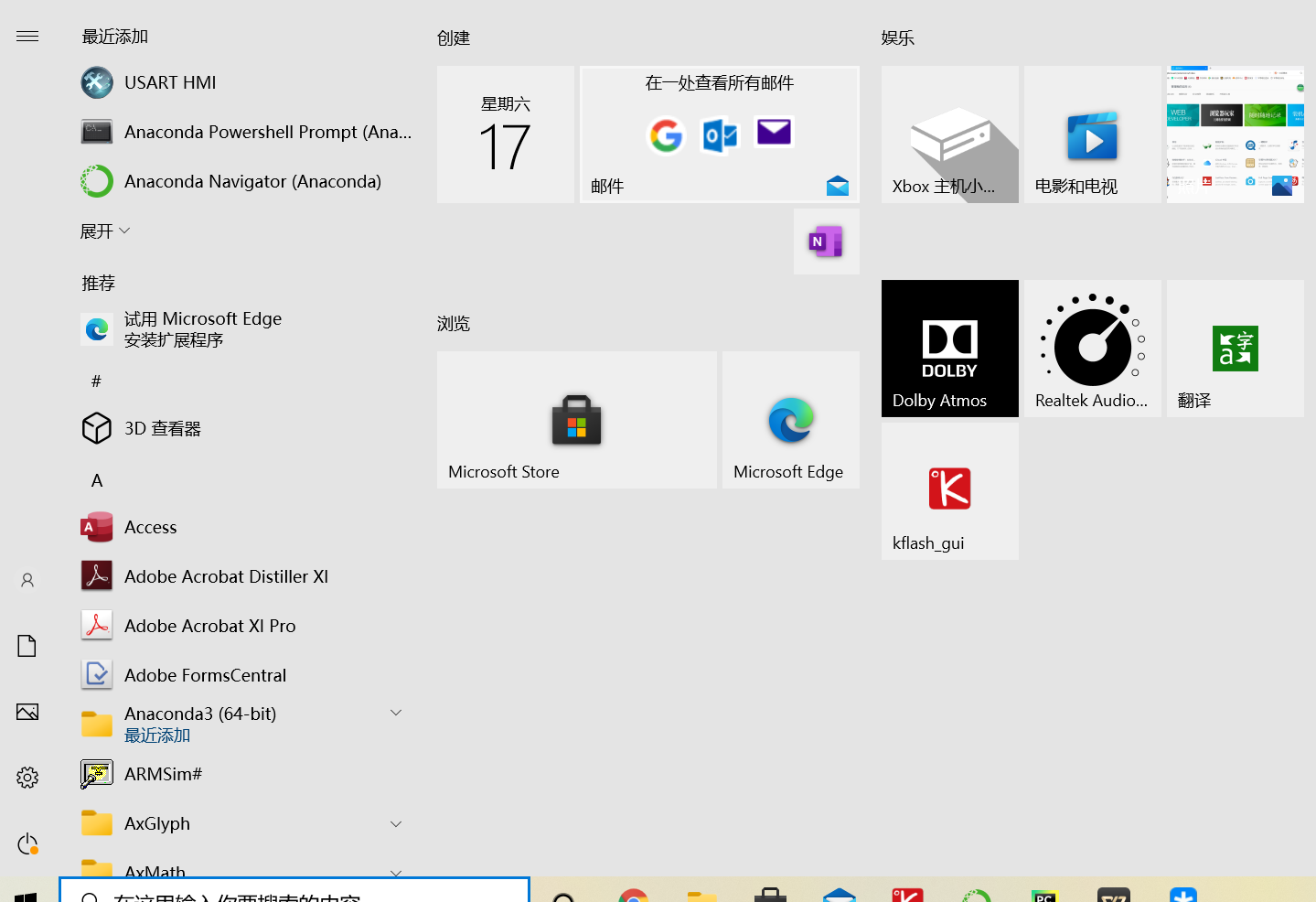Screen dimensions: 1316x902
Task: Open the 3D 查看器 app
Action: 163,428
